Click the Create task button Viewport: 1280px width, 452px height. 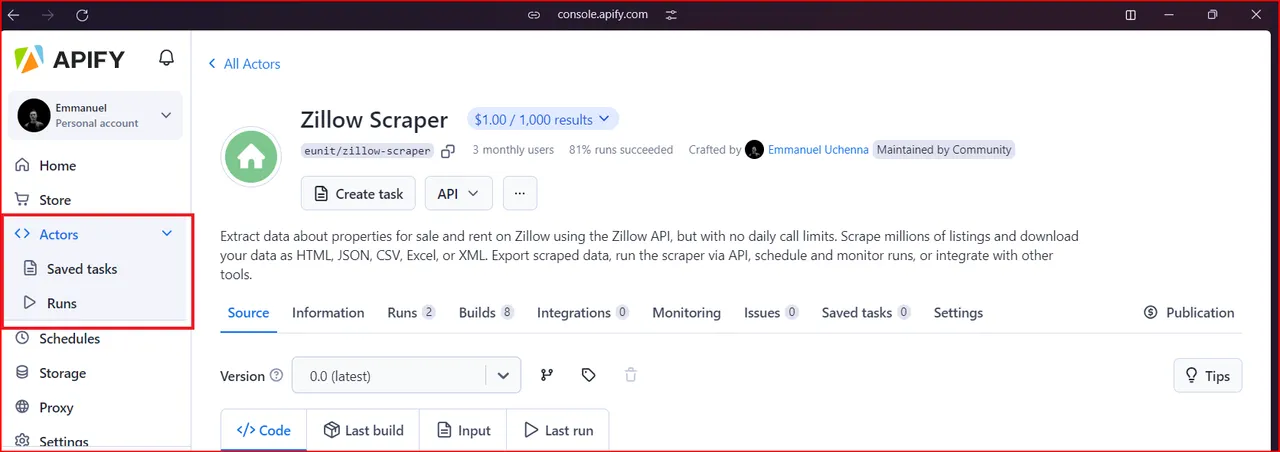[x=359, y=194]
